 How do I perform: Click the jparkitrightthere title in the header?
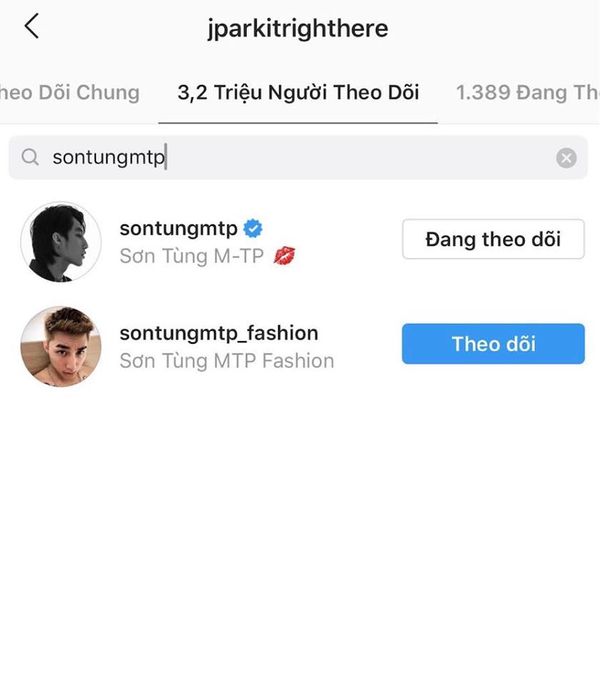pos(300,28)
